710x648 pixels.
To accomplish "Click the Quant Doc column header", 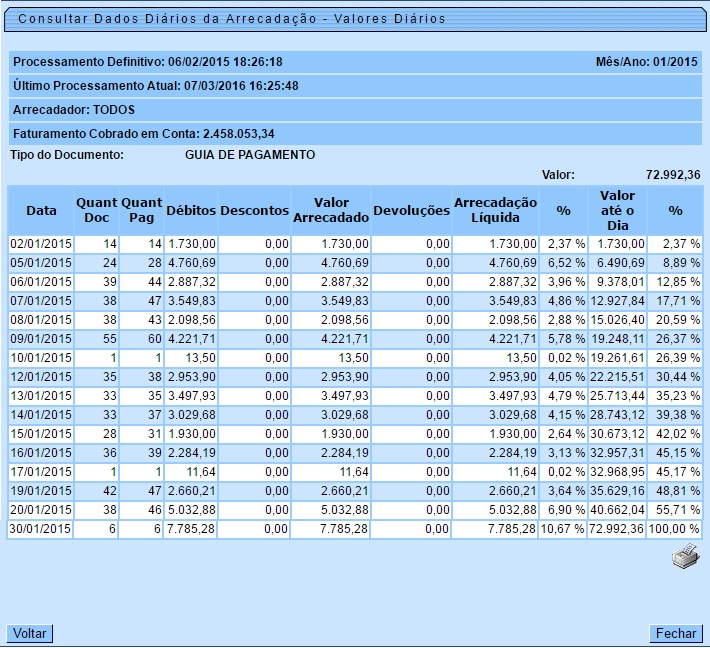I will tap(96, 211).
